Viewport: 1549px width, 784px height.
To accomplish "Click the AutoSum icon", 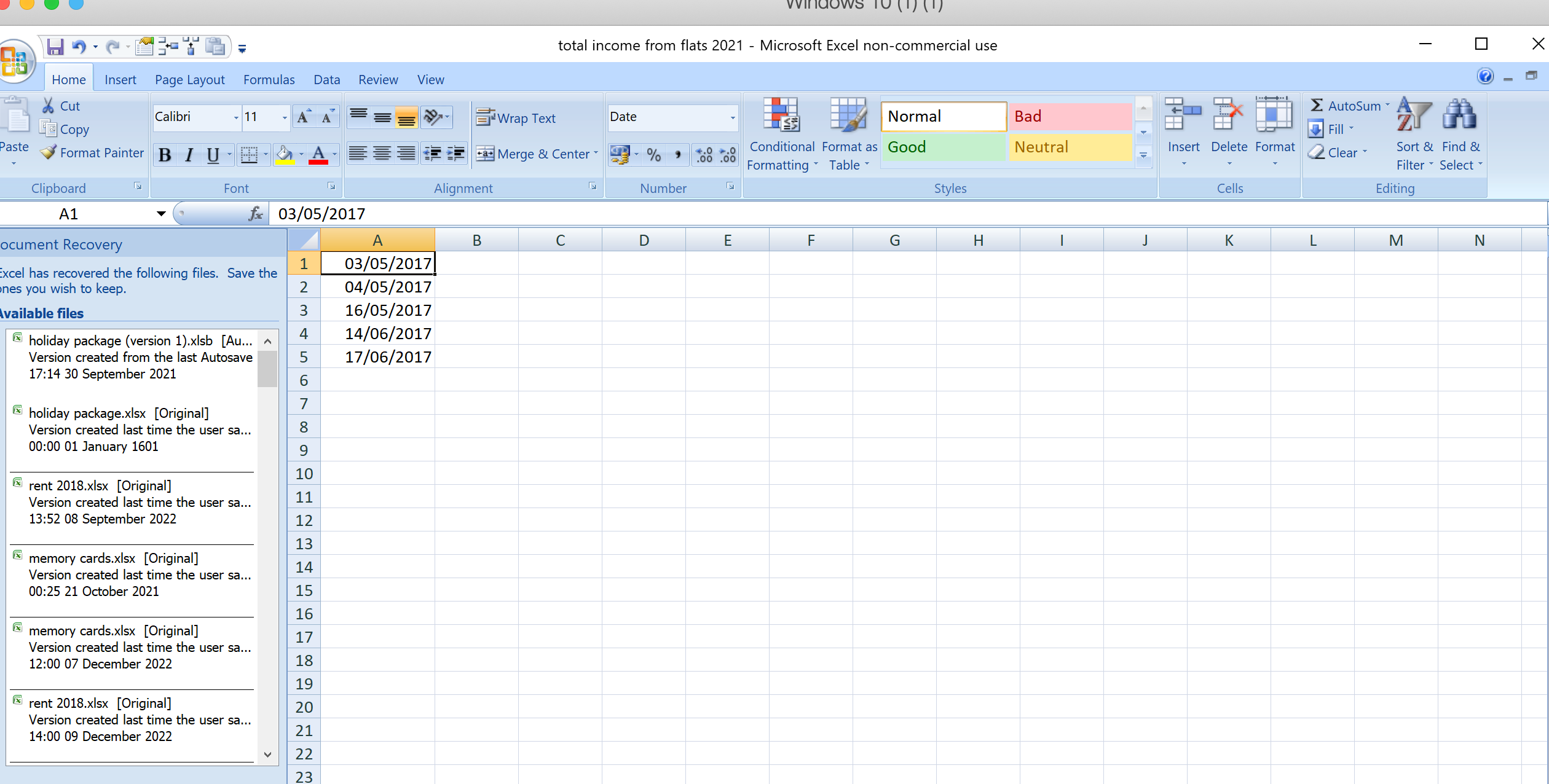I will (1317, 105).
